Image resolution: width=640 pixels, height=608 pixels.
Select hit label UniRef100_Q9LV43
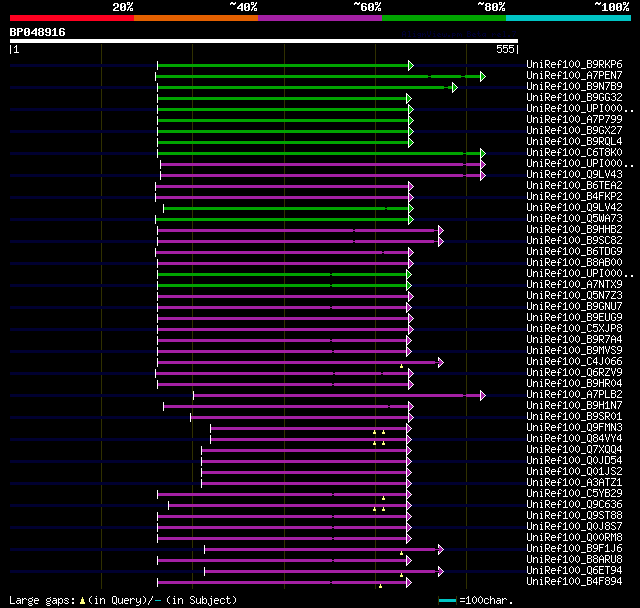point(574,175)
